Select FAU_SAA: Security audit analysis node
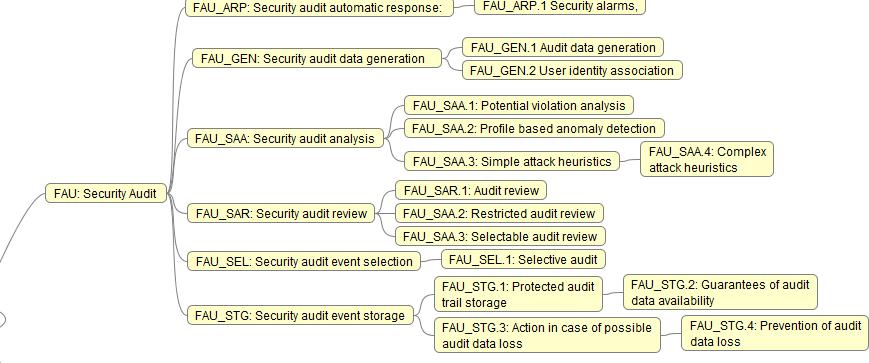The height and width of the screenshot is (363, 869). pos(285,138)
